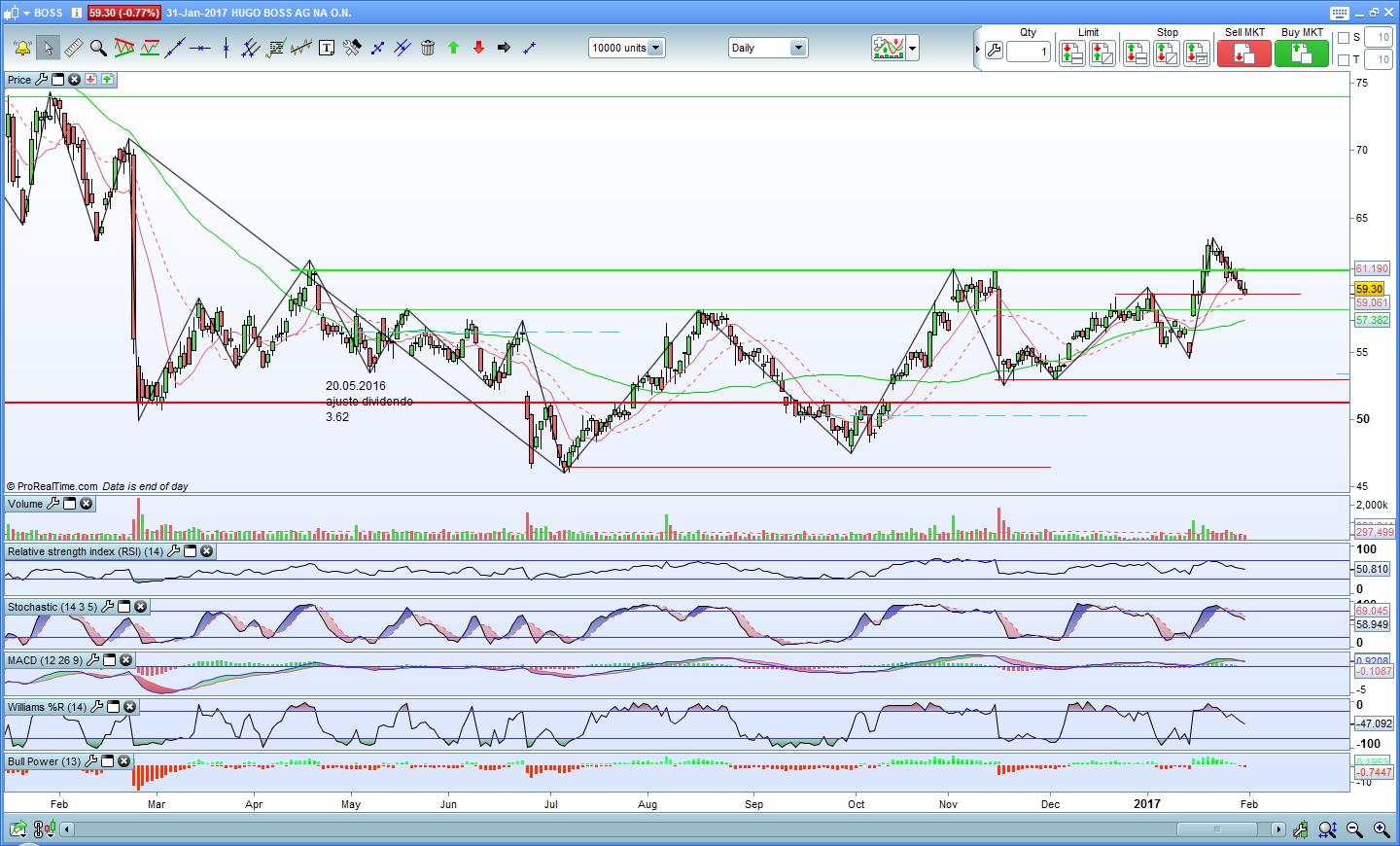Open the drawing tools settings (wrench and hammer)
Screen dimensions: 1400x846
tap(352, 48)
